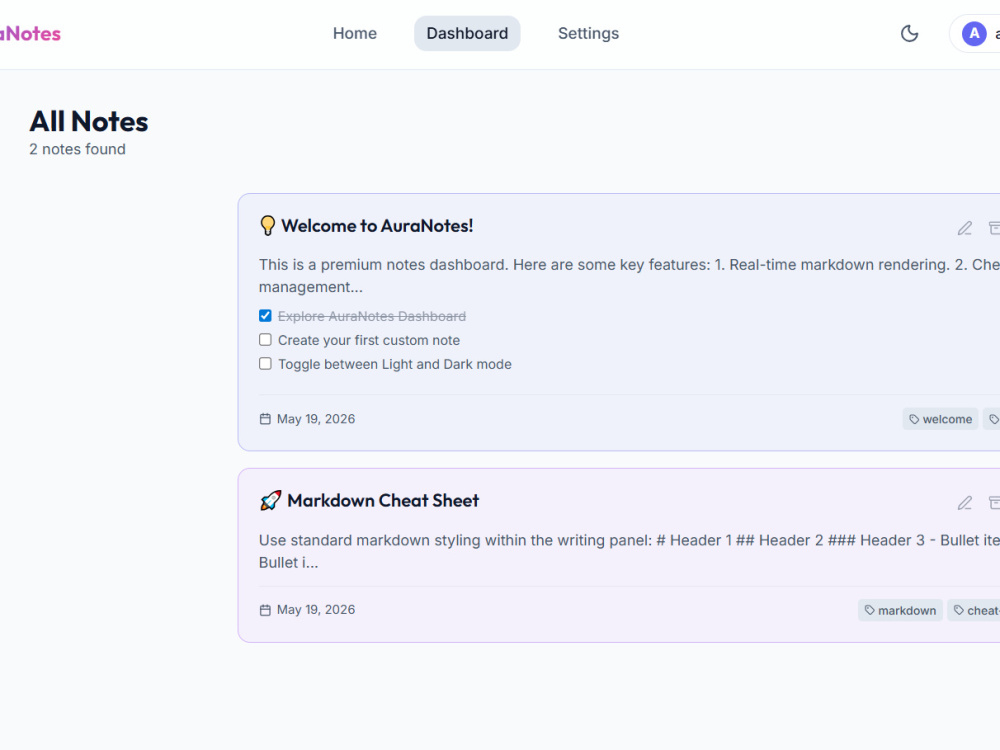1000x750 pixels.
Task: Go to the Home tab
Action: click(x=355, y=33)
